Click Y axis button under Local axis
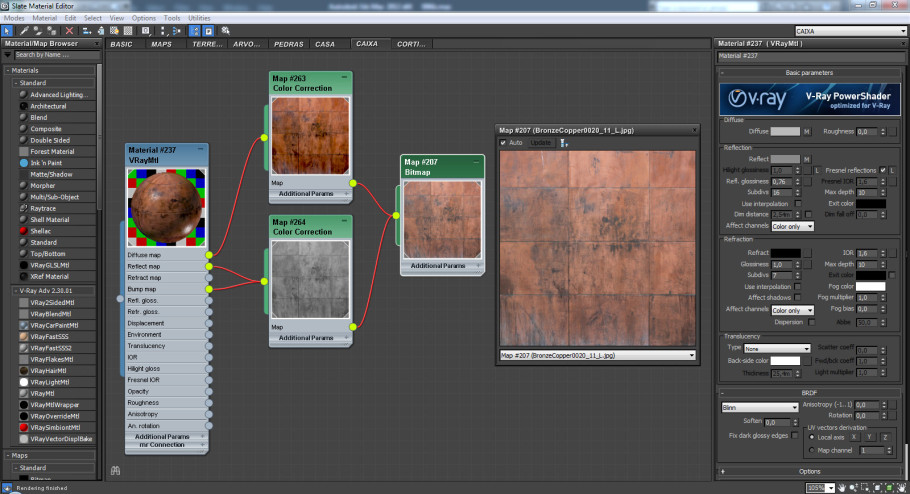 [869, 437]
